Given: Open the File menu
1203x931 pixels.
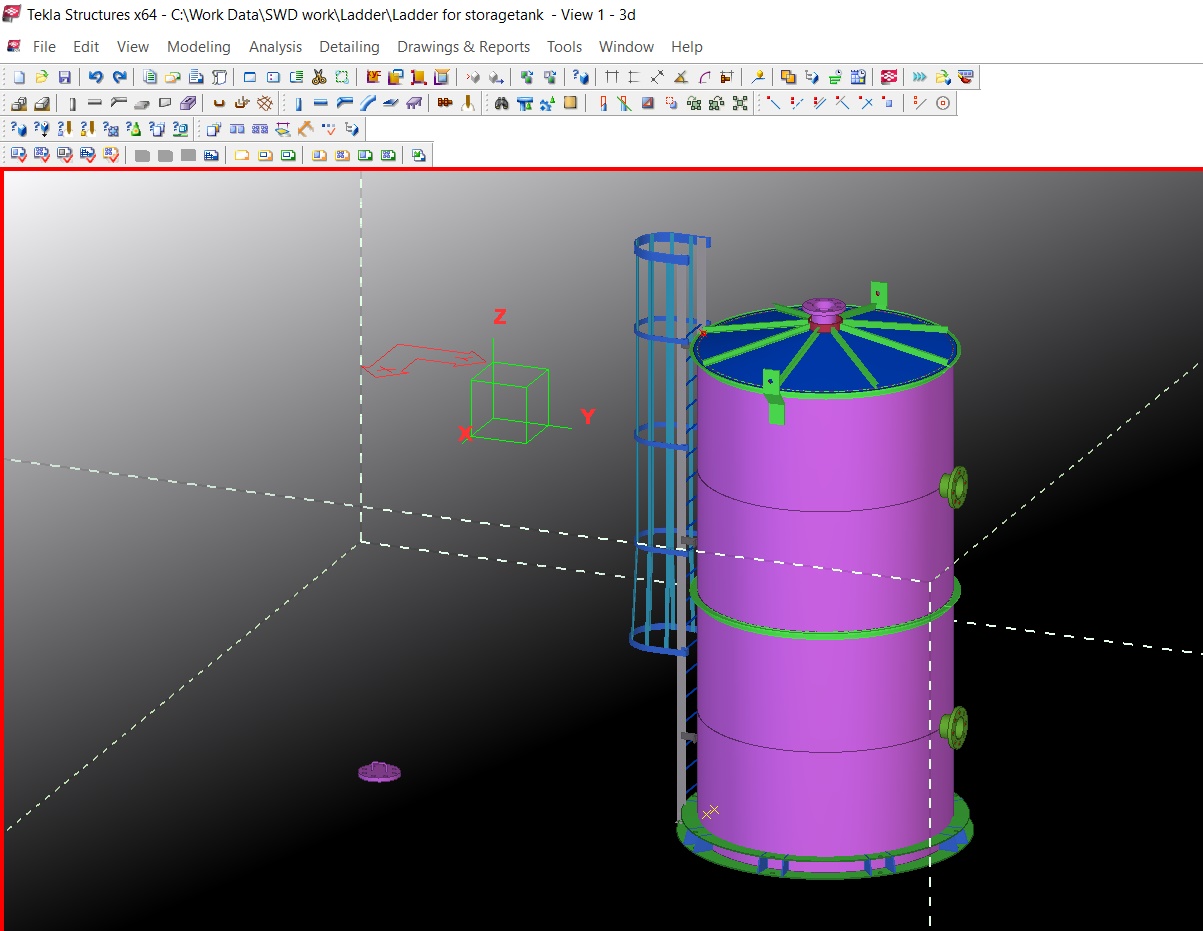Looking at the screenshot, I should pyautogui.click(x=44, y=47).
